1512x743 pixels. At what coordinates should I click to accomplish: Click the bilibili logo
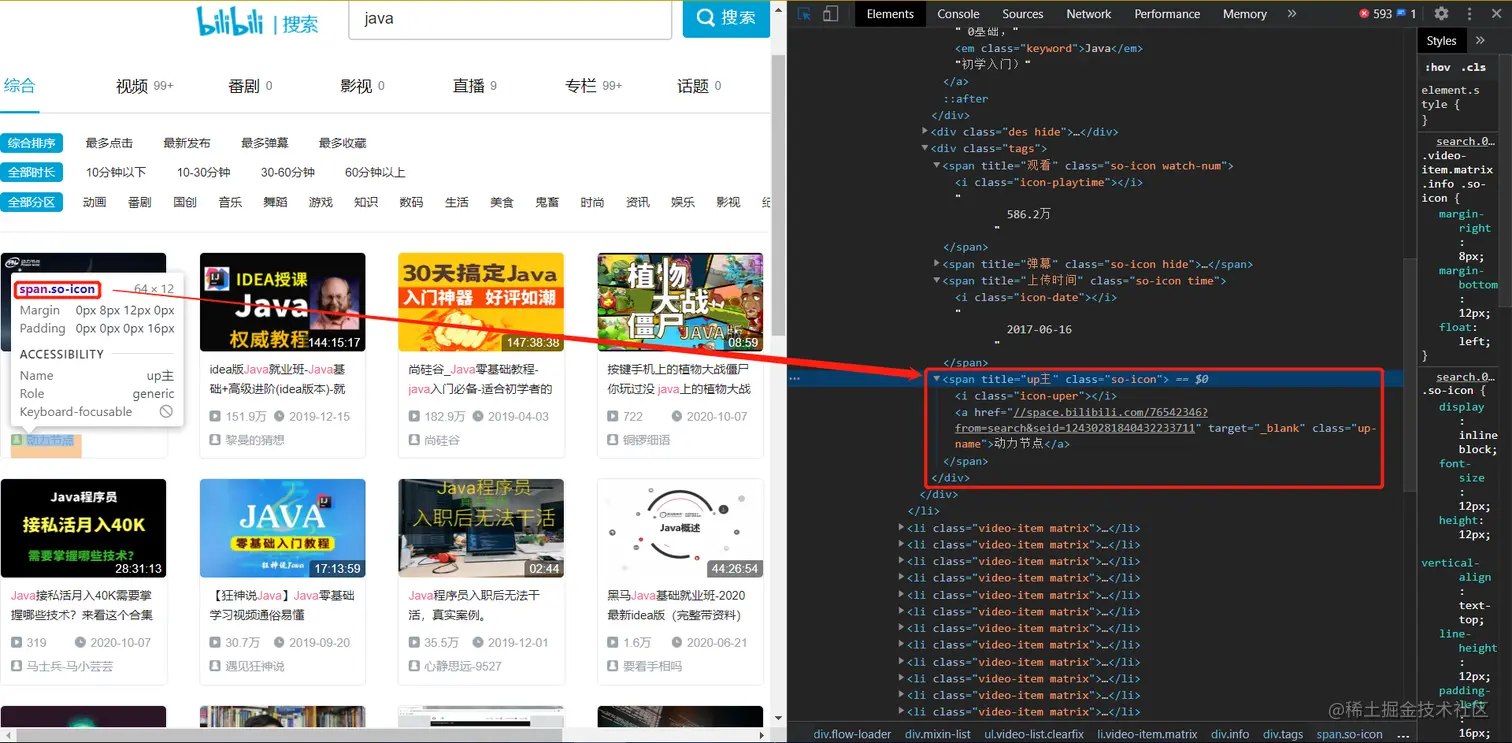tap(231, 20)
